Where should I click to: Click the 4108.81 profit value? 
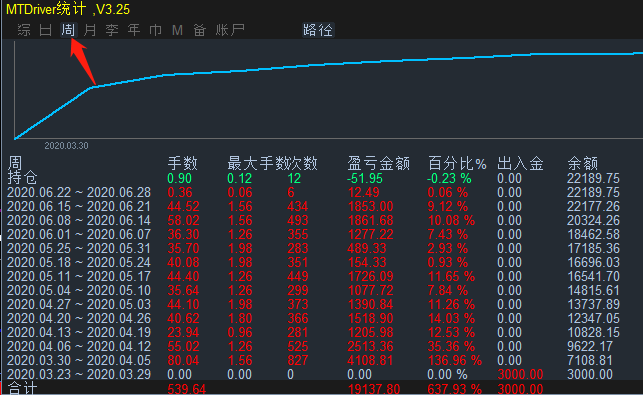click(370, 361)
